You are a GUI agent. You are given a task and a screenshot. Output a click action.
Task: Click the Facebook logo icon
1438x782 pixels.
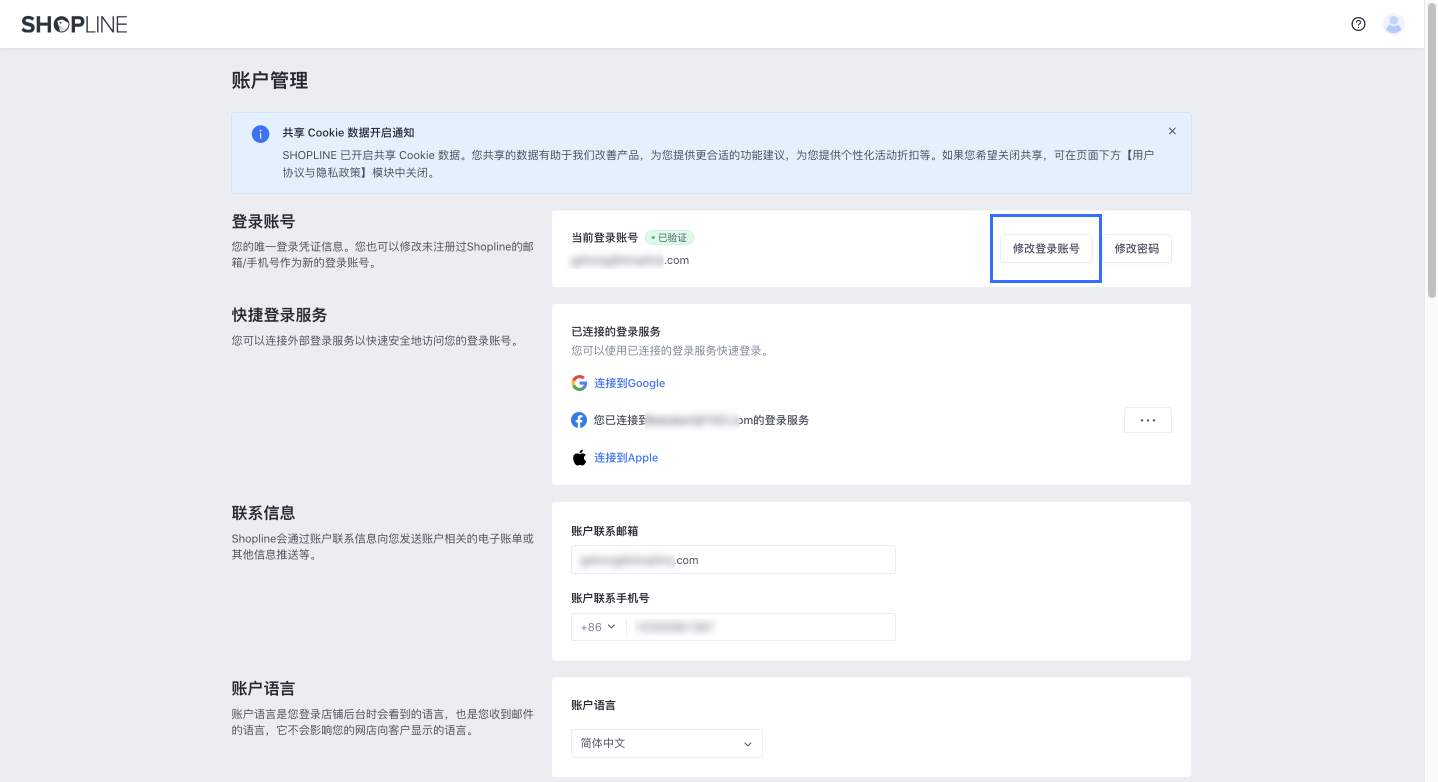click(x=579, y=420)
